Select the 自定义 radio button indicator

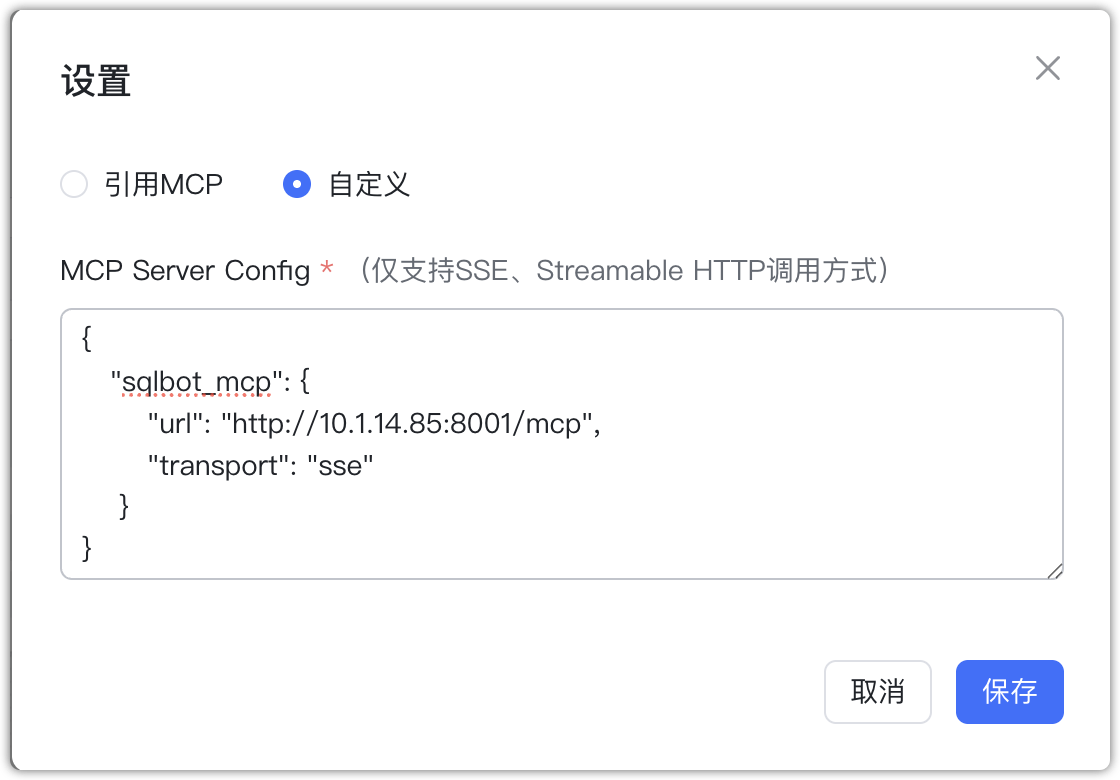(x=296, y=184)
